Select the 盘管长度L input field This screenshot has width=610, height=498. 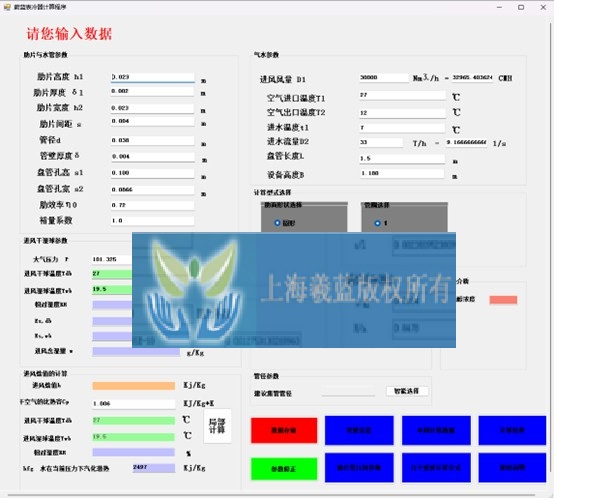[x=402, y=159]
